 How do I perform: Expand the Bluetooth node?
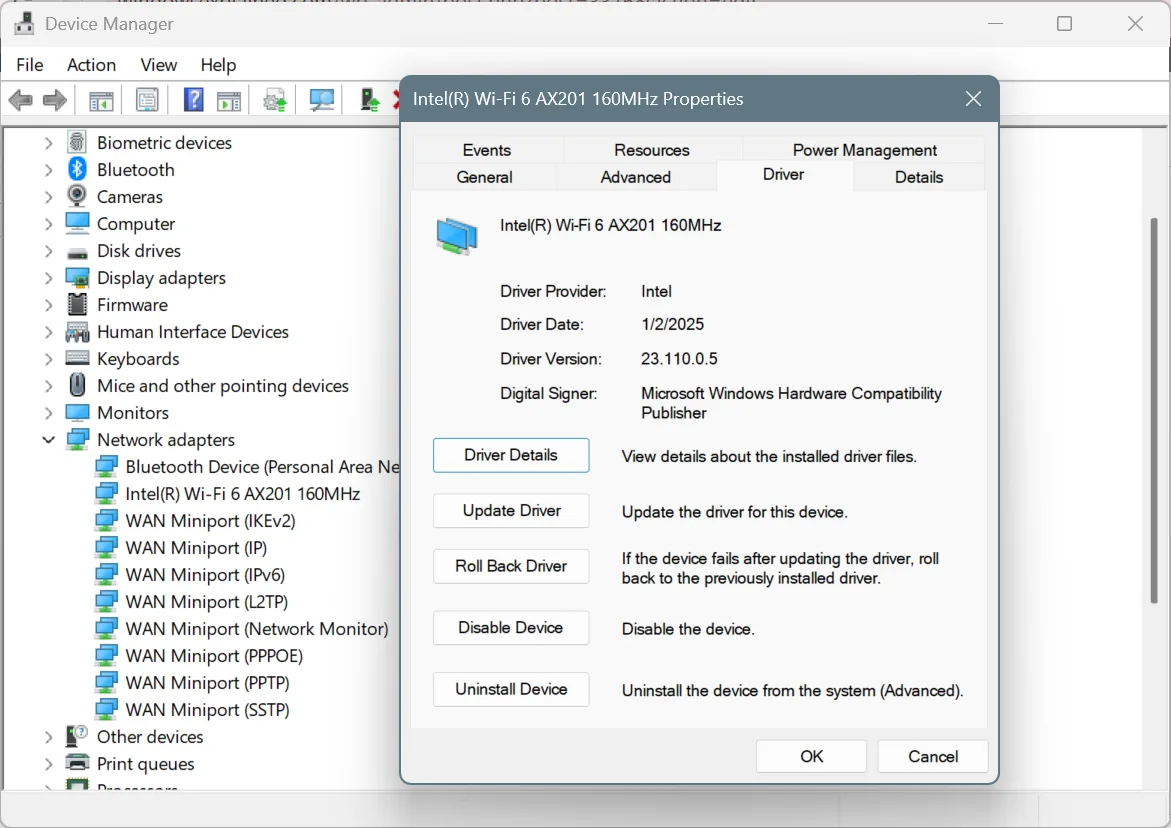click(49, 169)
